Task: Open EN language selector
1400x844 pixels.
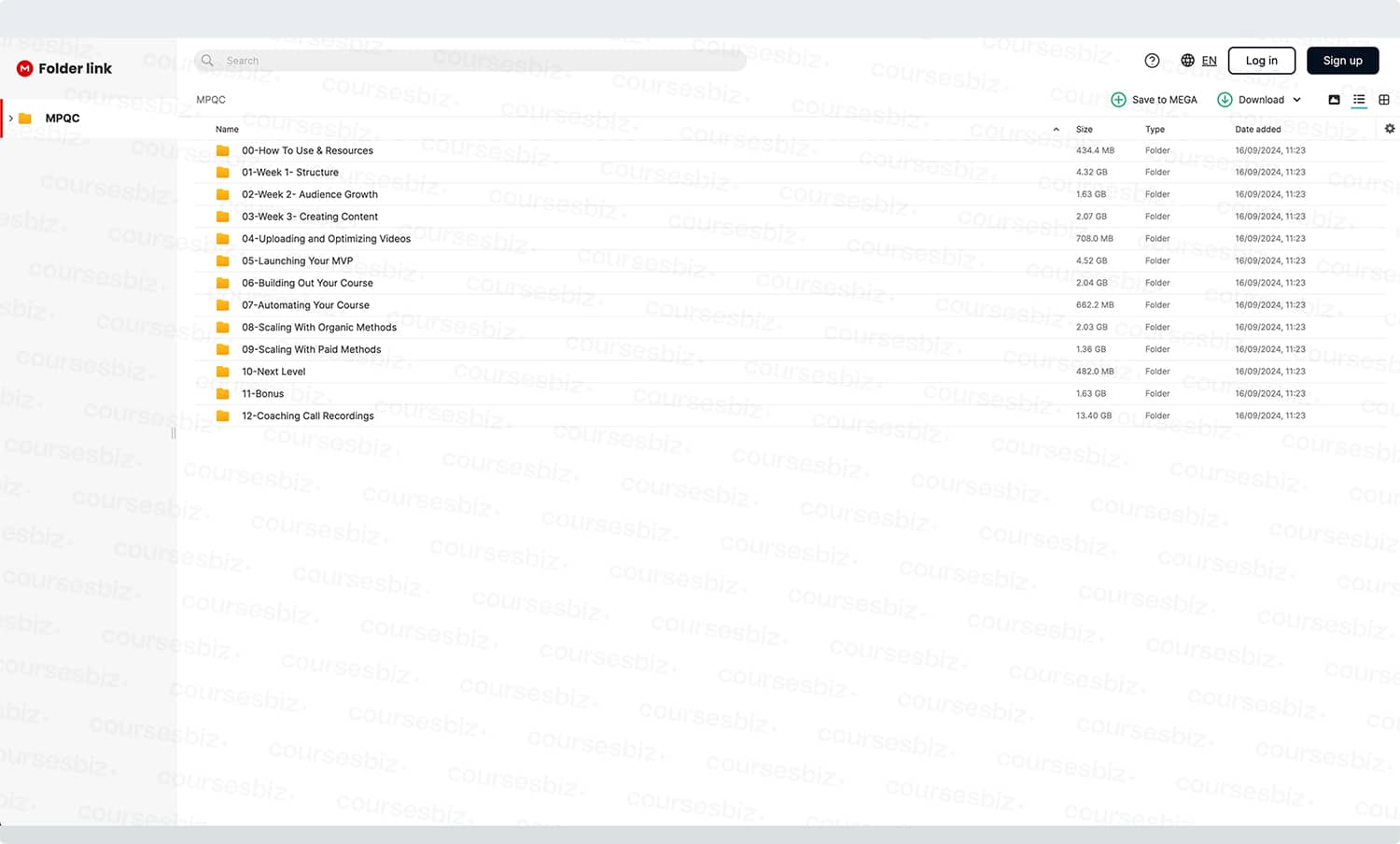Action: pos(1209,61)
